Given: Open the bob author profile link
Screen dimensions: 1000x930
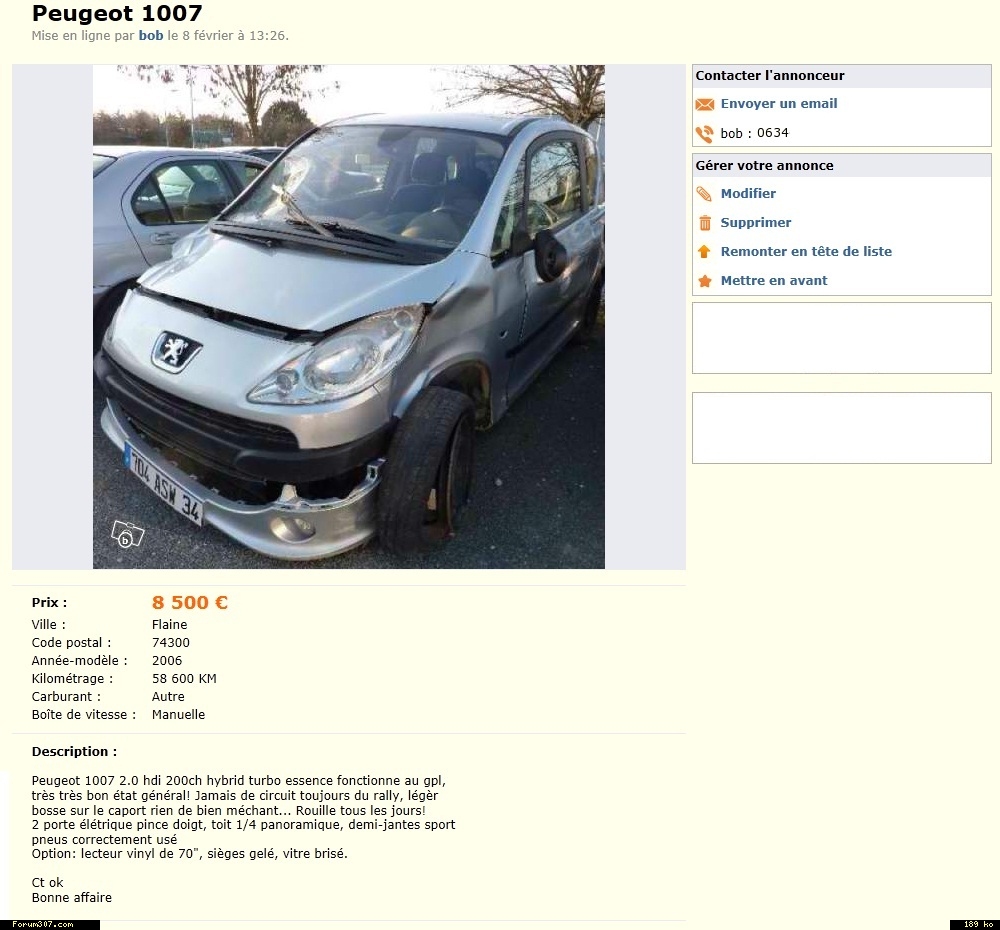Looking at the screenshot, I should tap(151, 36).
